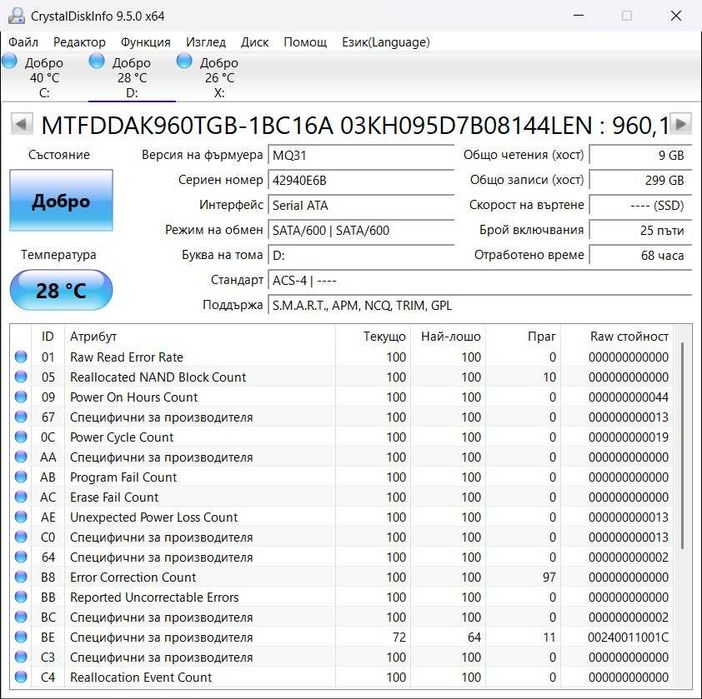Click total host reads value 9 GB

[641, 155]
